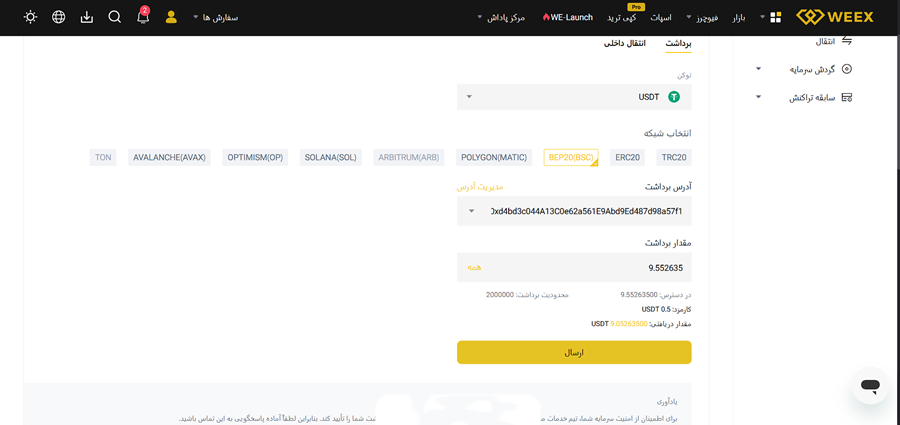Image resolution: width=900 pixels, height=425 pixels.
Task: Open the search magnifier icon
Action: point(115,17)
